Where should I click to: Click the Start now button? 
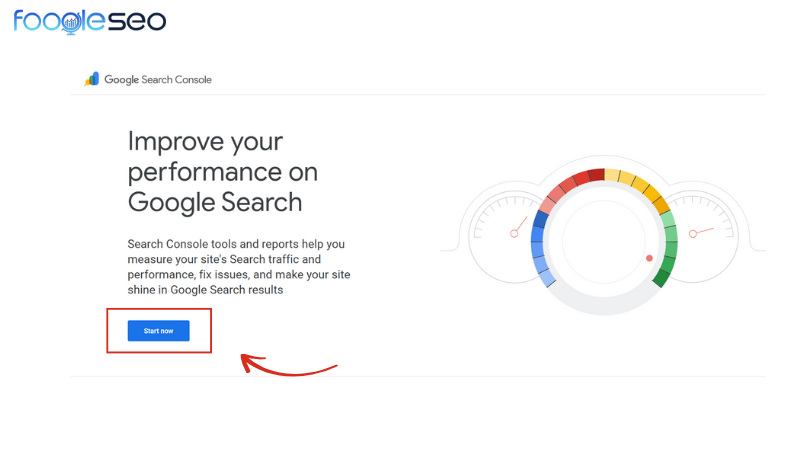(158, 330)
